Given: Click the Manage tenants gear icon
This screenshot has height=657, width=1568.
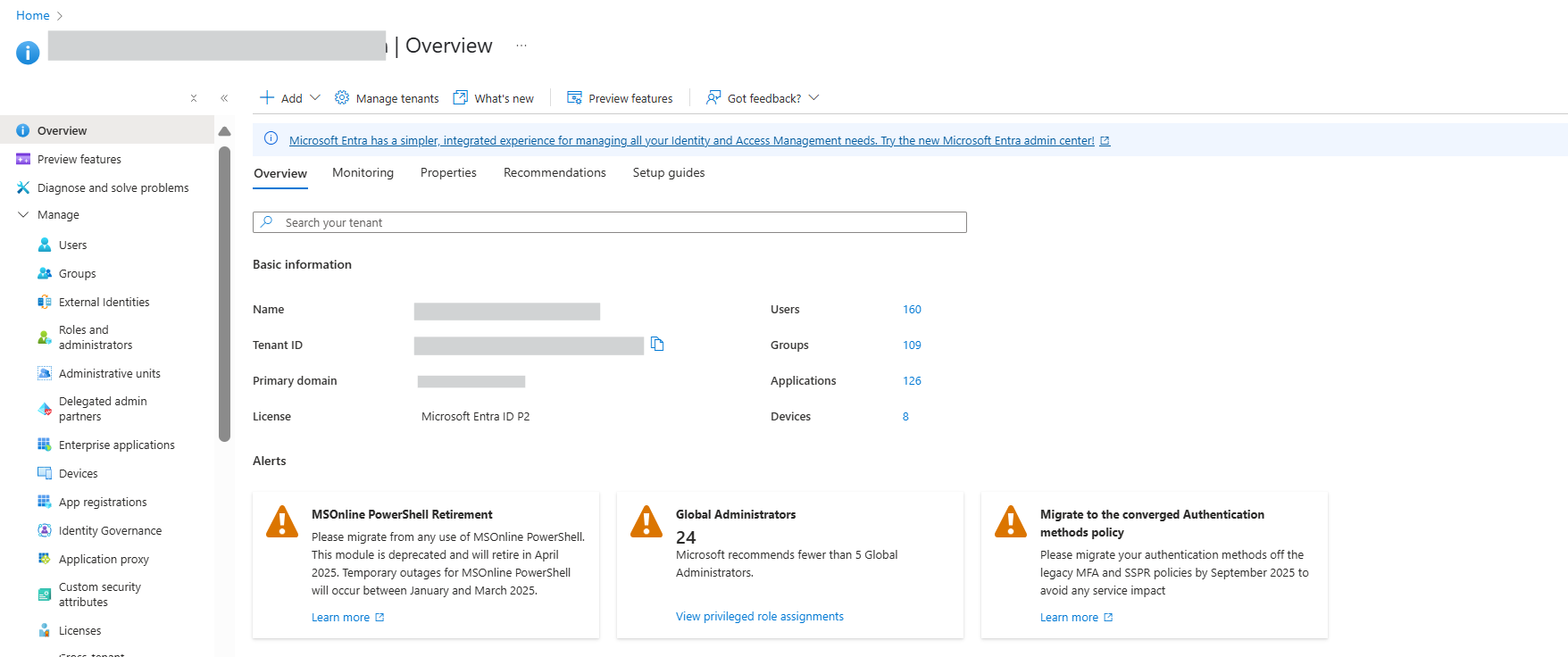Looking at the screenshot, I should pyautogui.click(x=342, y=97).
